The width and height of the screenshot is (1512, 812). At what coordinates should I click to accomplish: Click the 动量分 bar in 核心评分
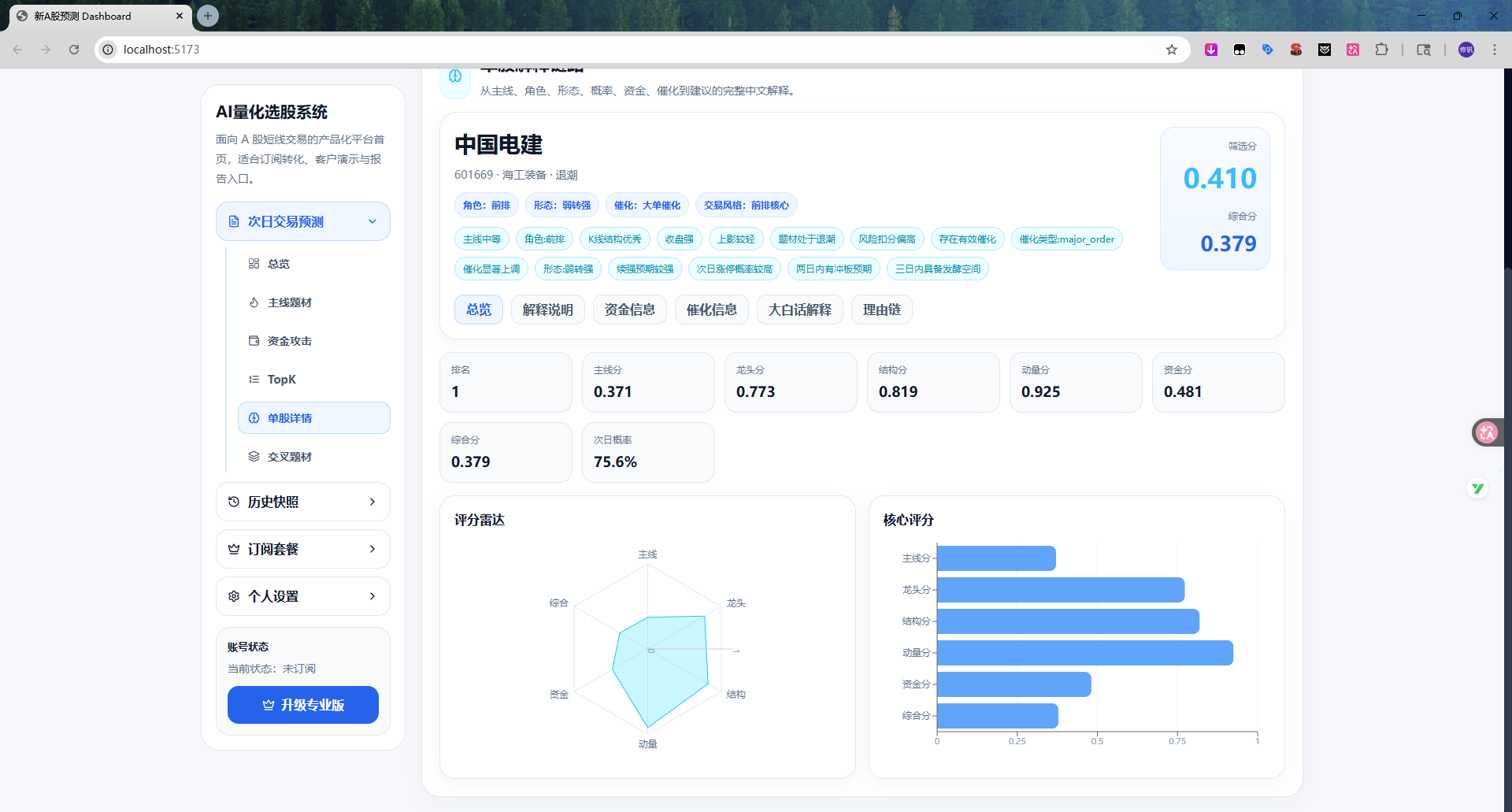click(1084, 653)
